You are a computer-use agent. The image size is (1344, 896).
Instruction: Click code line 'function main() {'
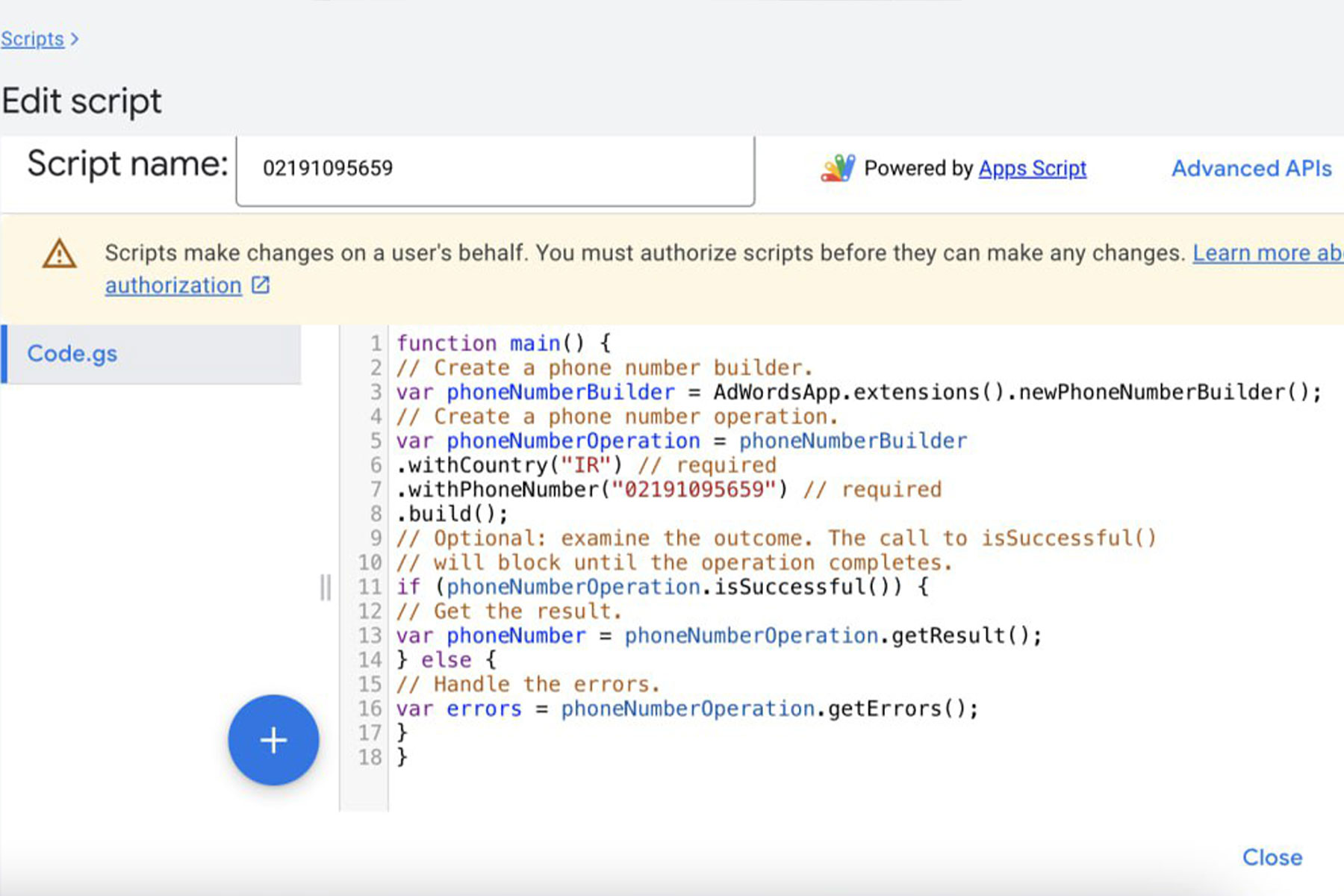[x=504, y=343]
